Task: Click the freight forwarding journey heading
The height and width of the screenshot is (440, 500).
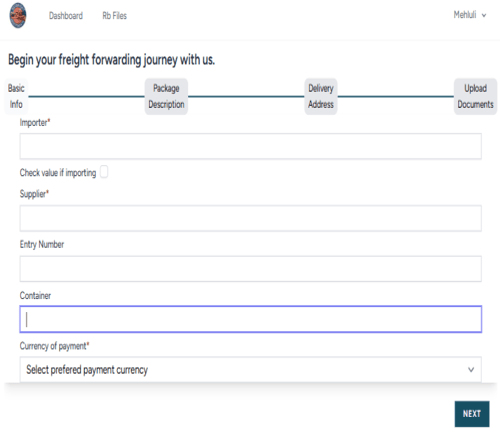Action: click(111, 60)
